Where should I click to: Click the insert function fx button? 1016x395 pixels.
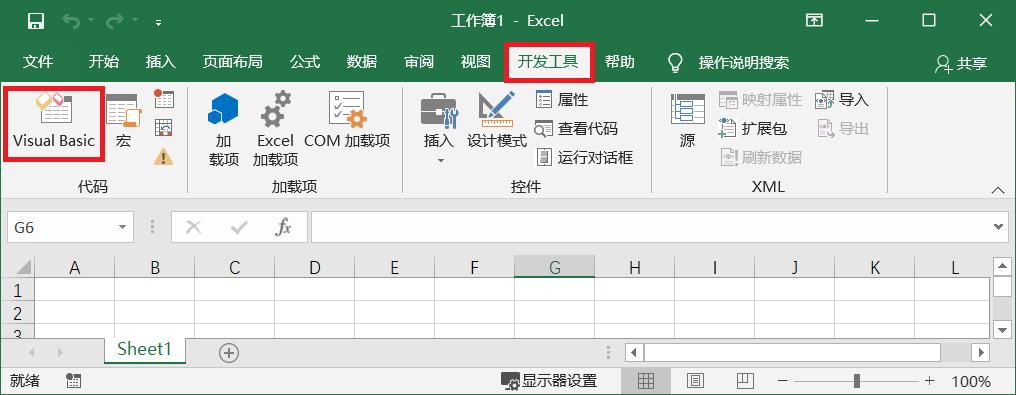(283, 227)
